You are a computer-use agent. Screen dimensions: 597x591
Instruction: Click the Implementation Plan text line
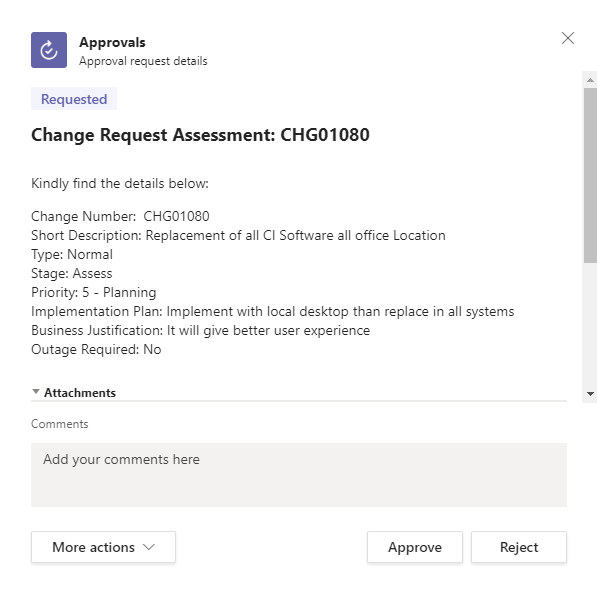pos(273,311)
